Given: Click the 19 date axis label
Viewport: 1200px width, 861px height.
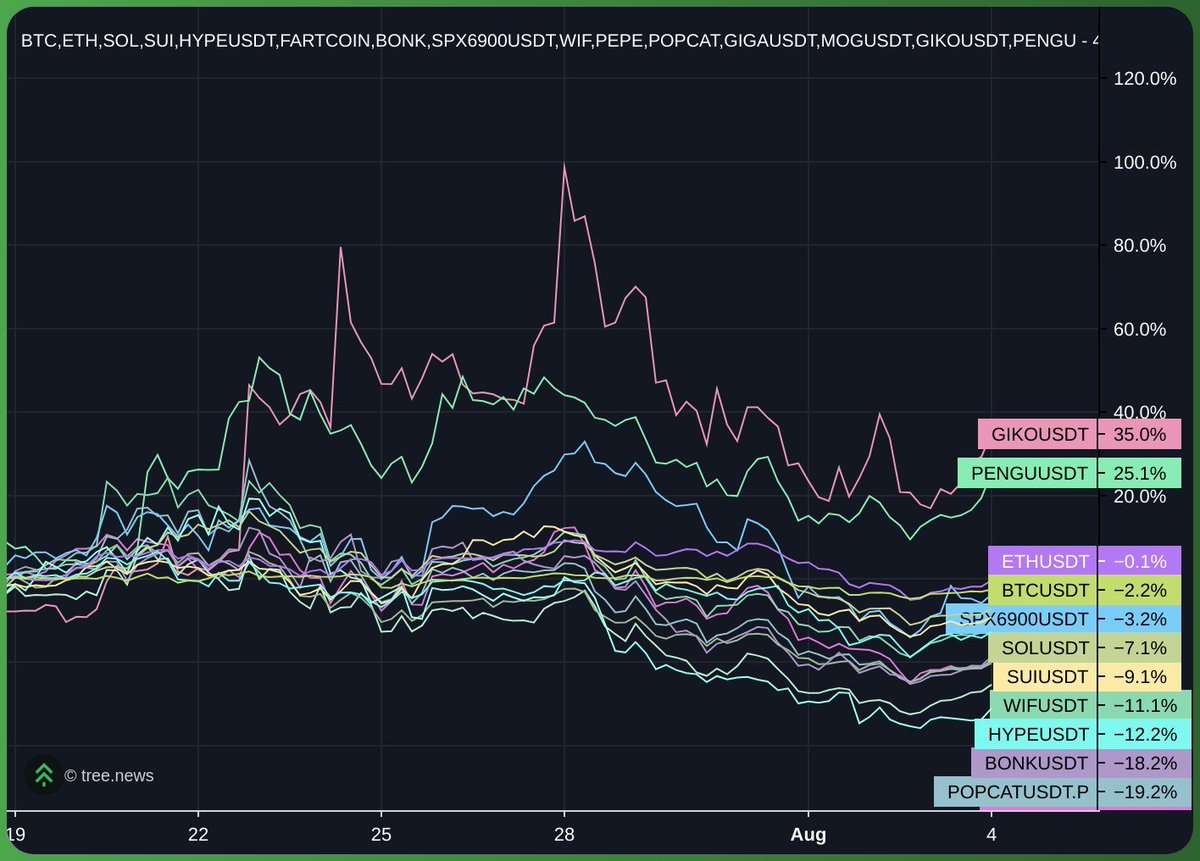Looking at the screenshot, I should pos(15,834).
